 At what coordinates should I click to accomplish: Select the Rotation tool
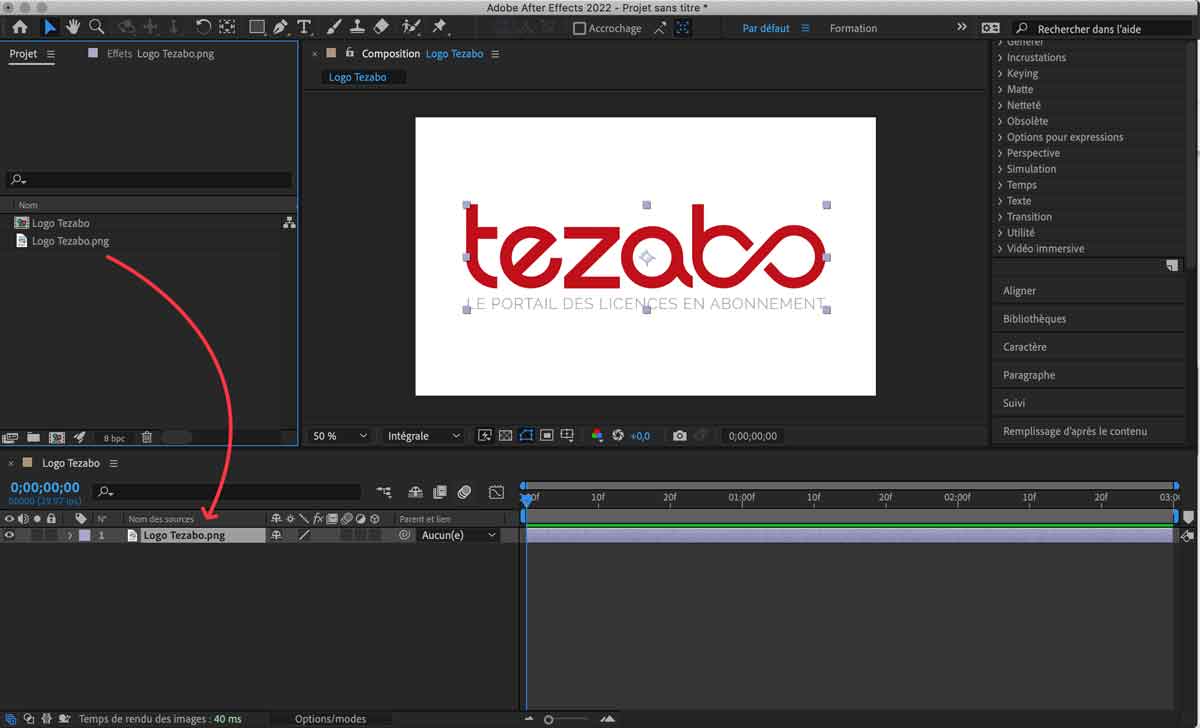(203, 27)
